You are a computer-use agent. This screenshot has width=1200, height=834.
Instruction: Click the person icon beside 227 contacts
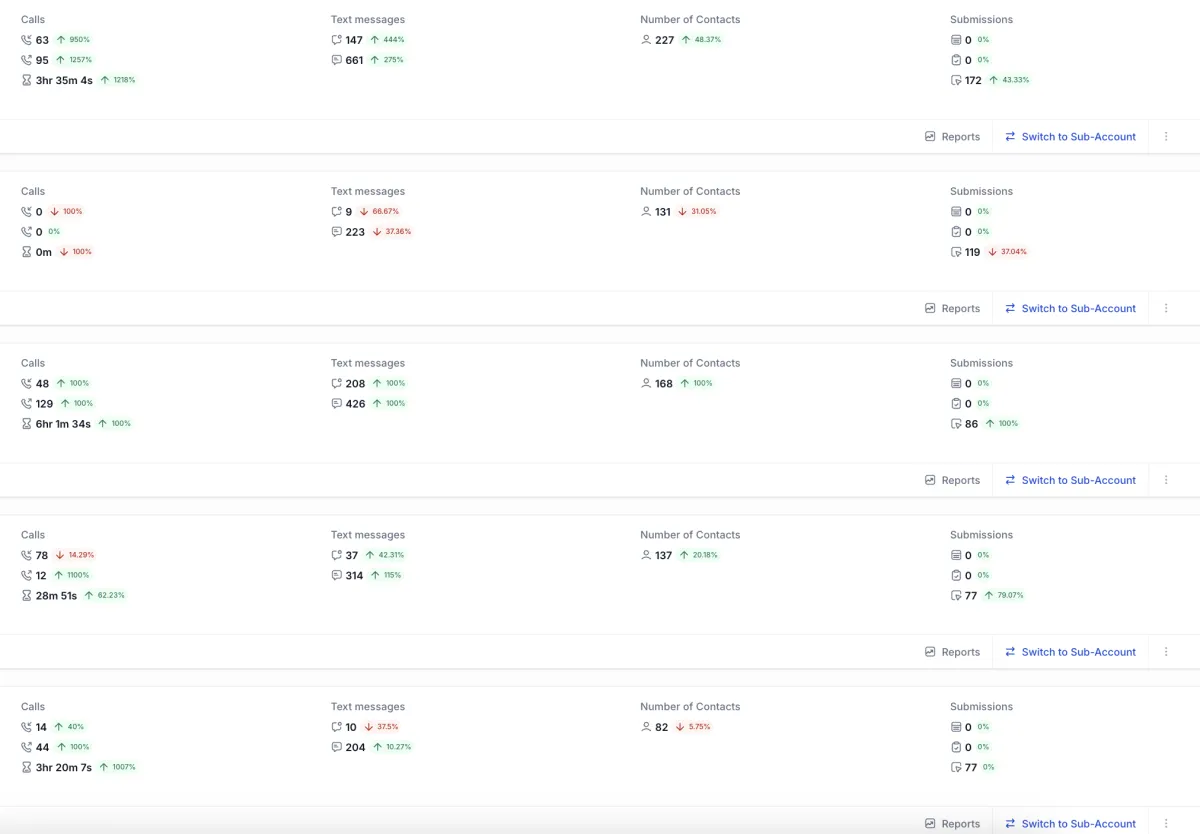coord(646,40)
